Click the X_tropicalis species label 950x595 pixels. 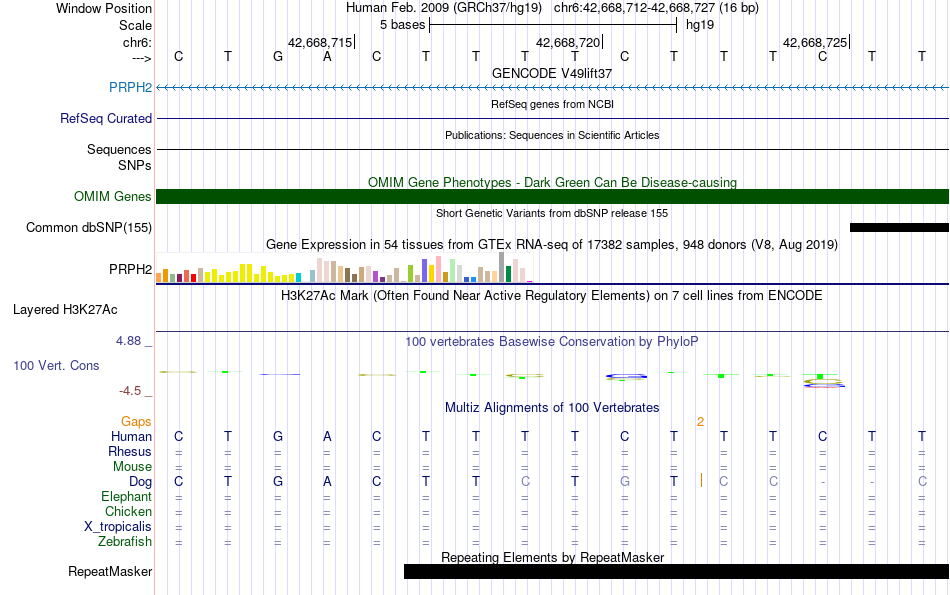pyautogui.click(x=118, y=527)
